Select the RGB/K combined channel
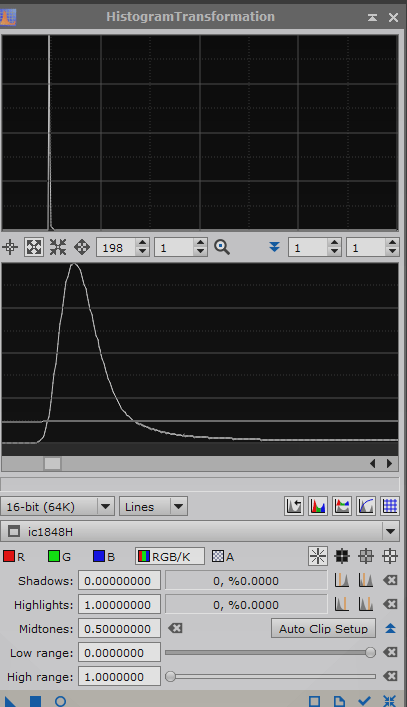The height and width of the screenshot is (707, 407). coord(169,556)
